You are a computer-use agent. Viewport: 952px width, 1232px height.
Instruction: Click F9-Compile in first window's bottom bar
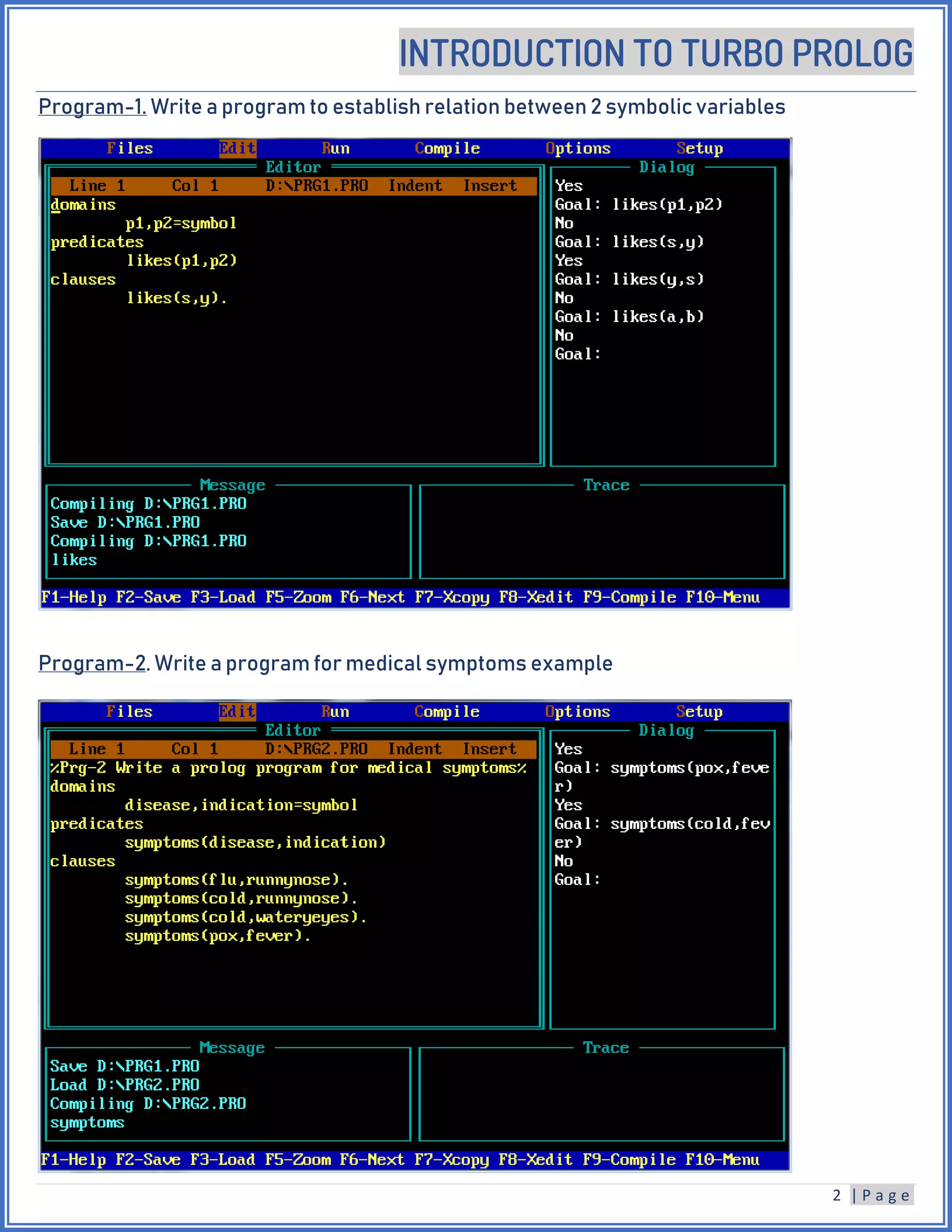[629, 597]
